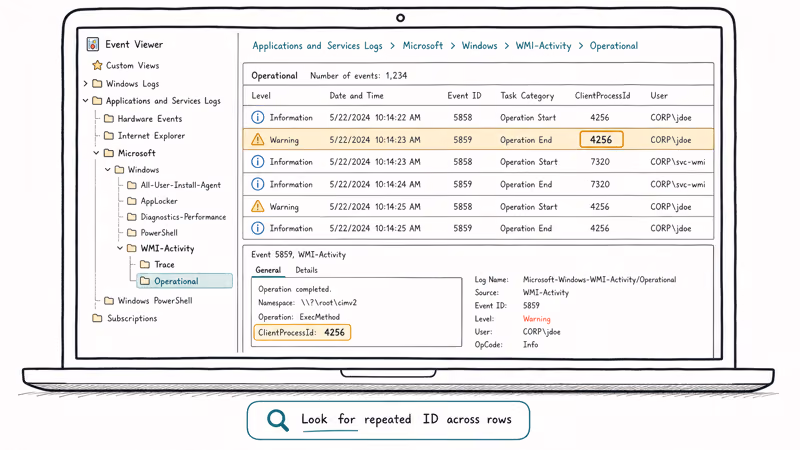Sort by the ClientProcessId column header
This screenshot has width=800, height=450.
pos(603,95)
